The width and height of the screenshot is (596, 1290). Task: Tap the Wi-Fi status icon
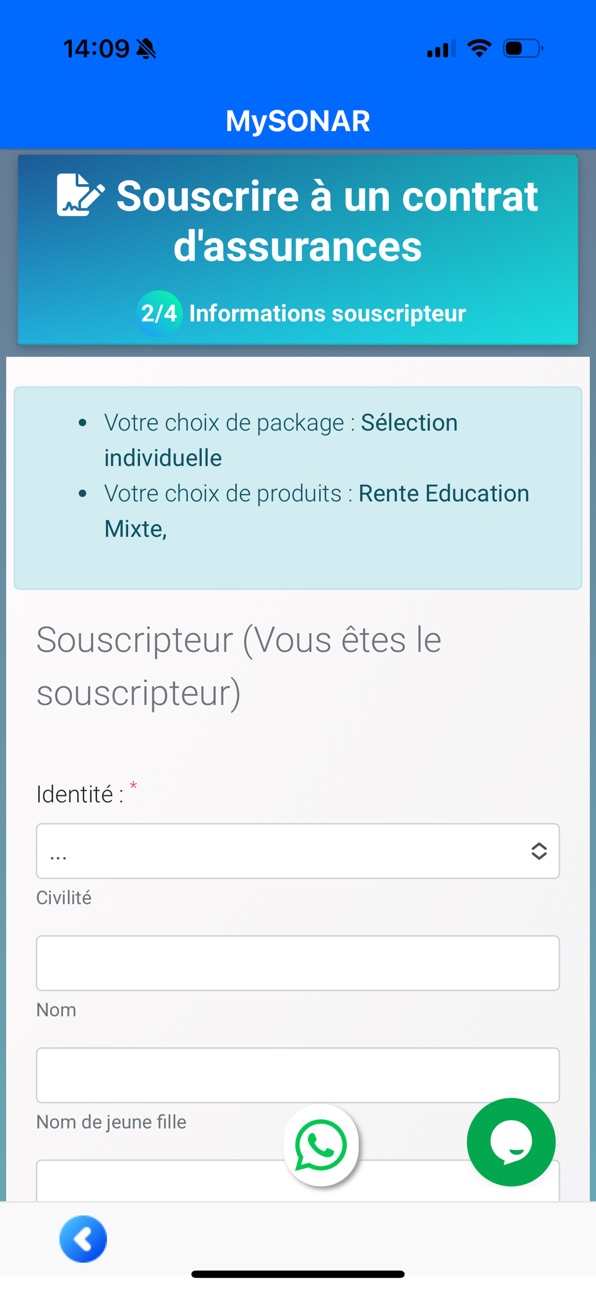pos(480,48)
